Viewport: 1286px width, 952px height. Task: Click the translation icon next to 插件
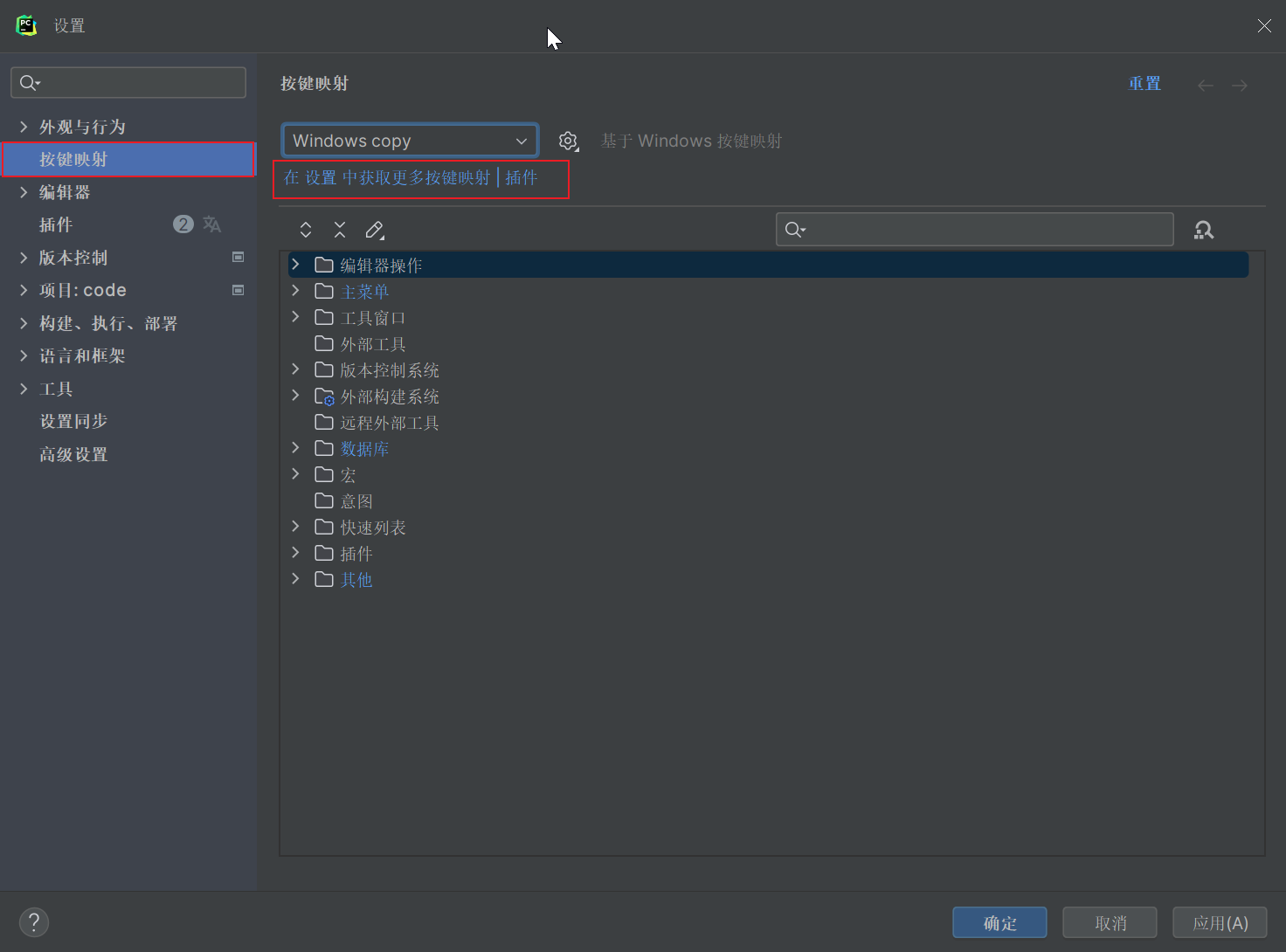coord(212,224)
